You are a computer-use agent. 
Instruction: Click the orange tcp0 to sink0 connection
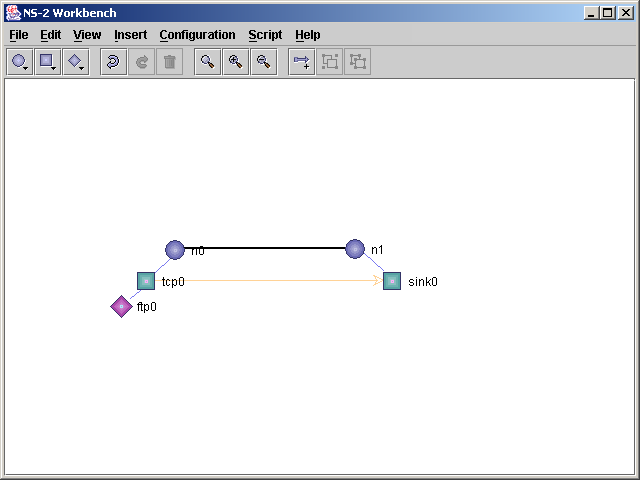point(269,280)
